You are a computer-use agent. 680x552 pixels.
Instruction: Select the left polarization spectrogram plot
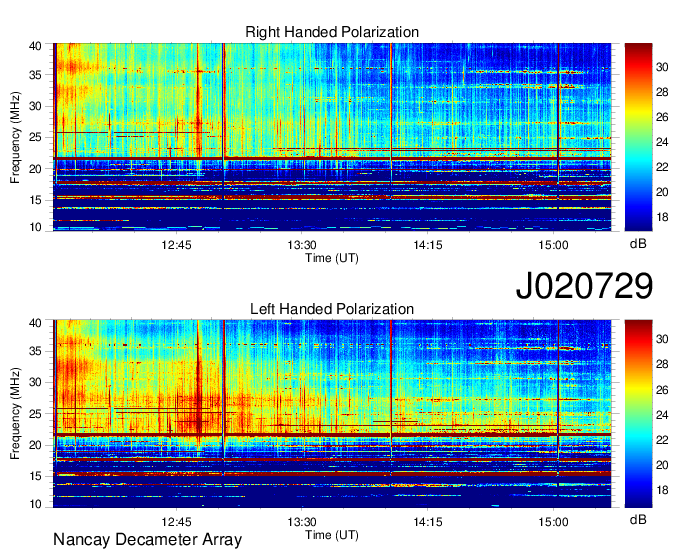click(332, 414)
